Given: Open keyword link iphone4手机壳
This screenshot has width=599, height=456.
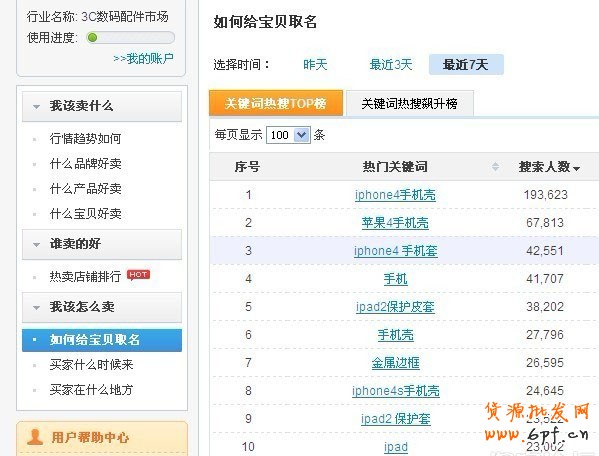Looking at the screenshot, I should pyautogui.click(x=395, y=195).
